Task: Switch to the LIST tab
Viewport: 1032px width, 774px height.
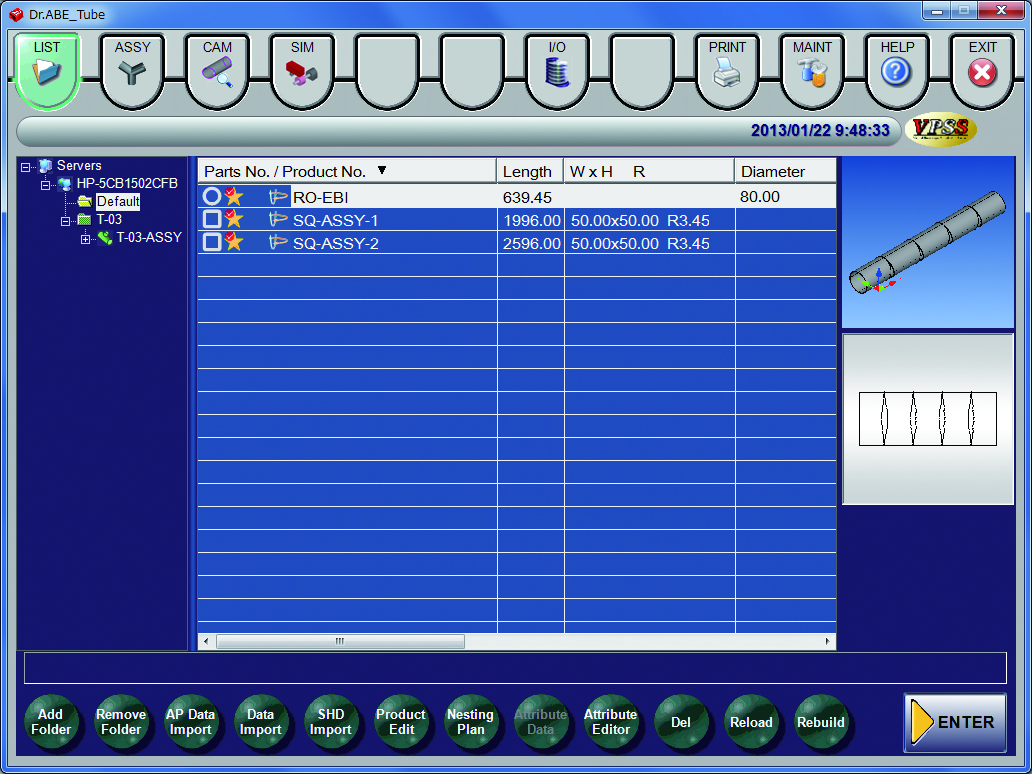Action: point(47,69)
